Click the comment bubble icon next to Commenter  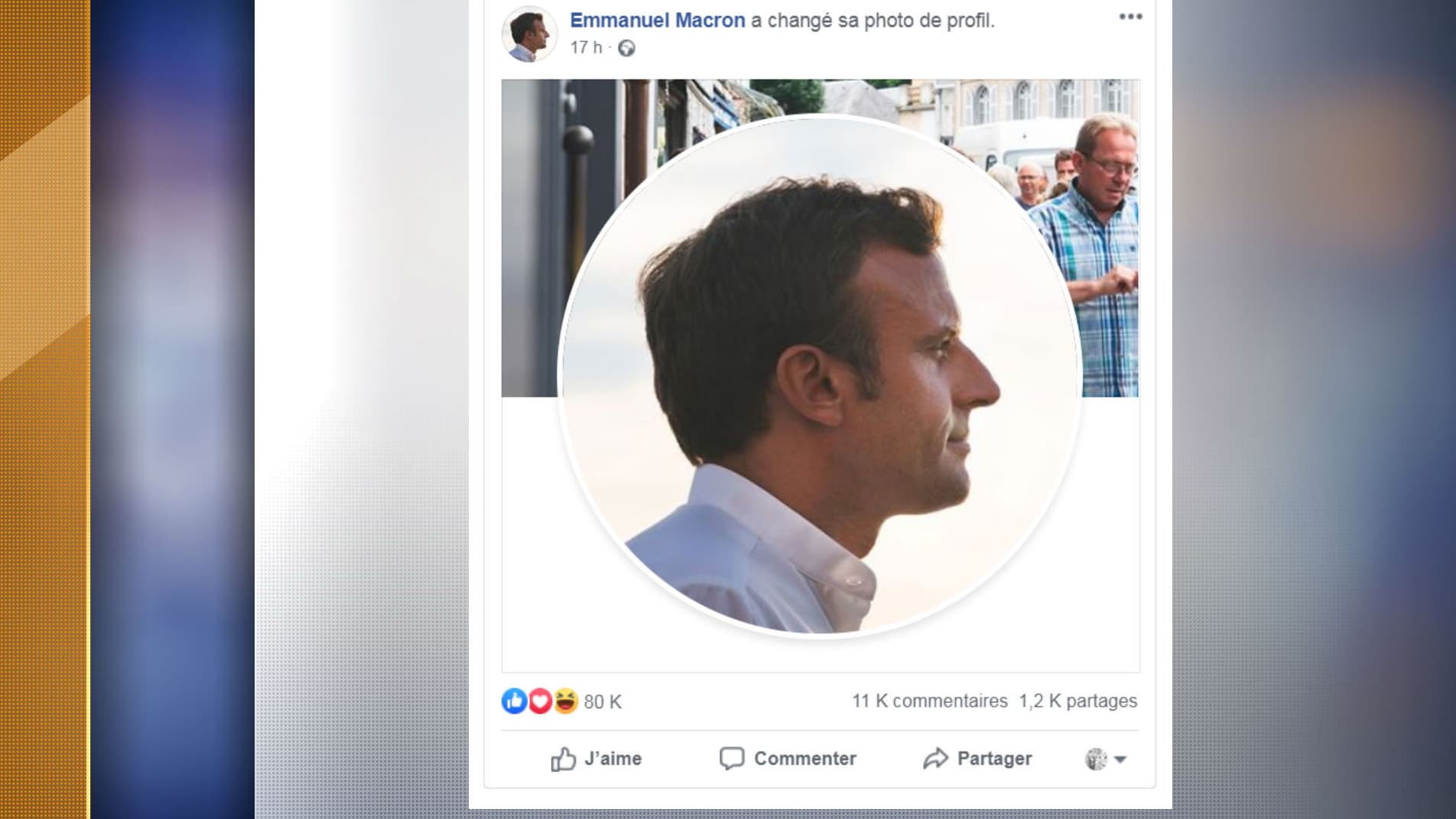coord(732,759)
